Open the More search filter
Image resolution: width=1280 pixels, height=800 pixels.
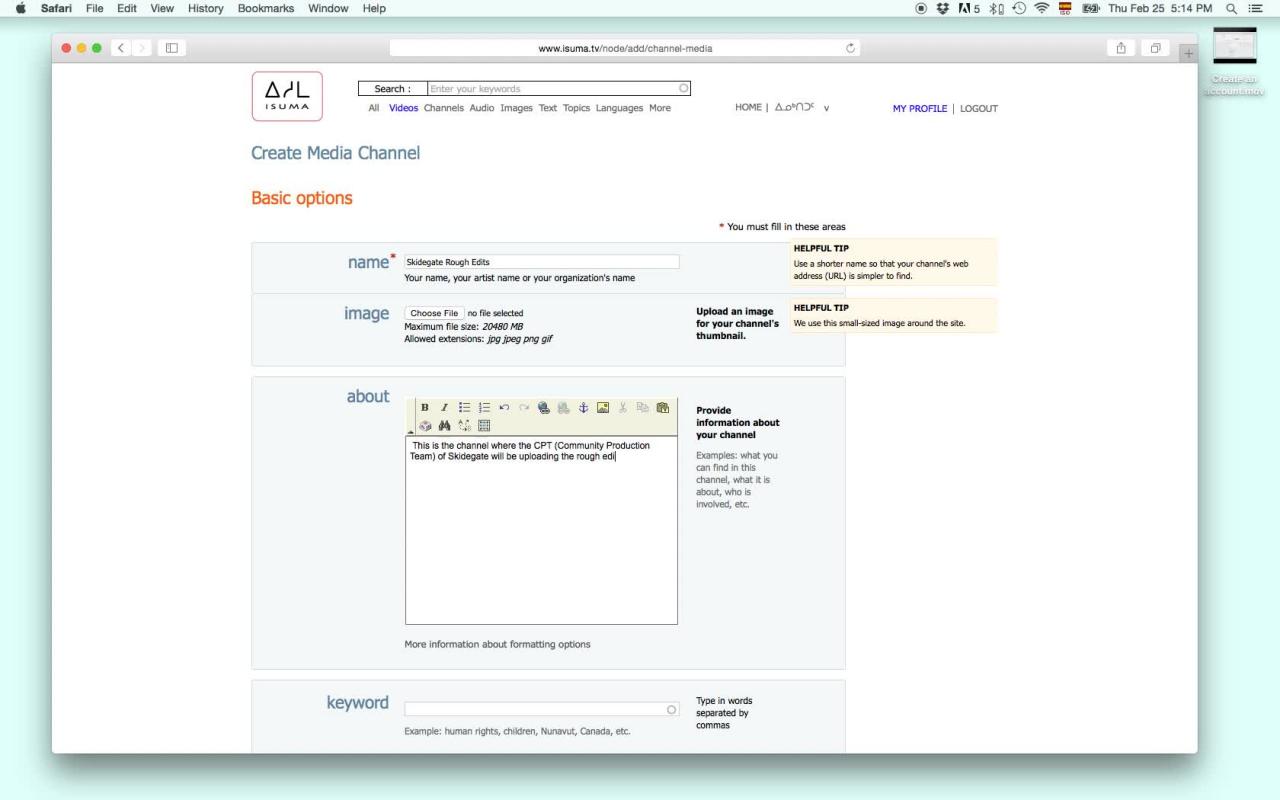click(660, 108)
